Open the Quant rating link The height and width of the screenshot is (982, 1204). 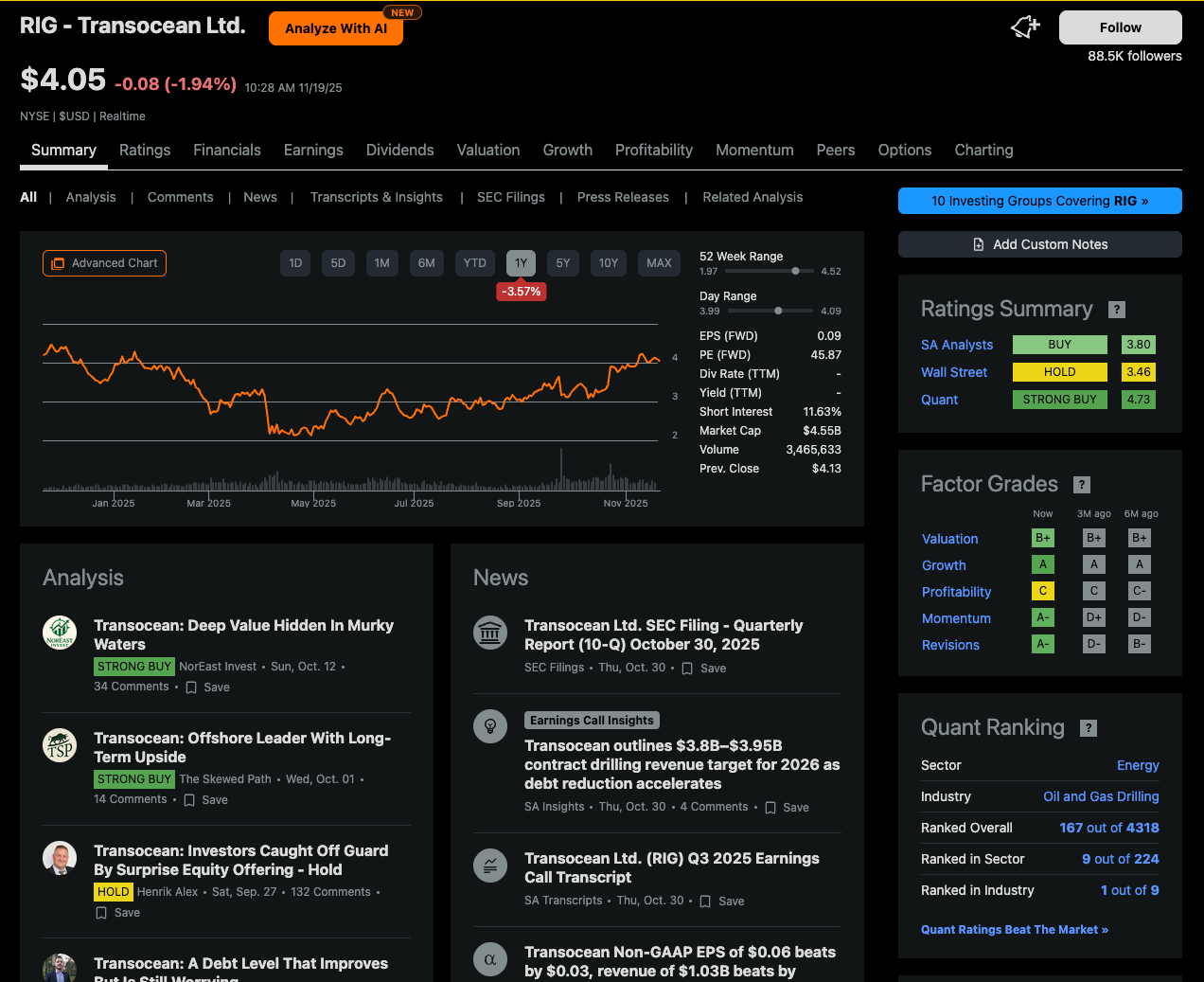click(939, 400)
